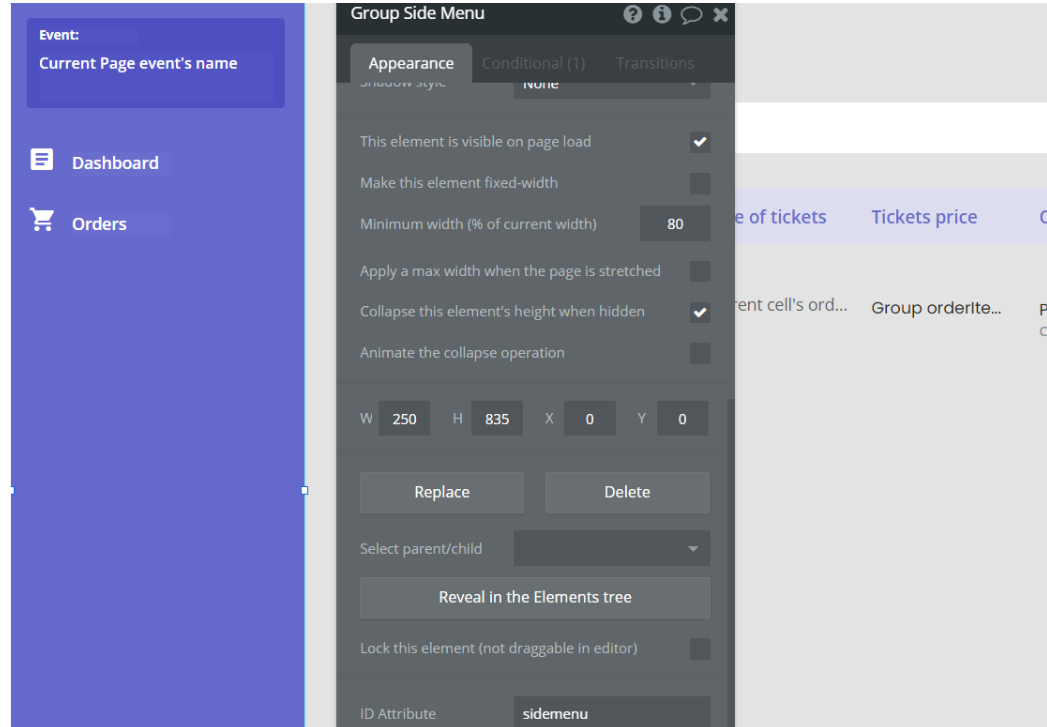This screenshot has height=727, width=1047.
Task: Open the Transitions tab
Action: tap(654, 63)
